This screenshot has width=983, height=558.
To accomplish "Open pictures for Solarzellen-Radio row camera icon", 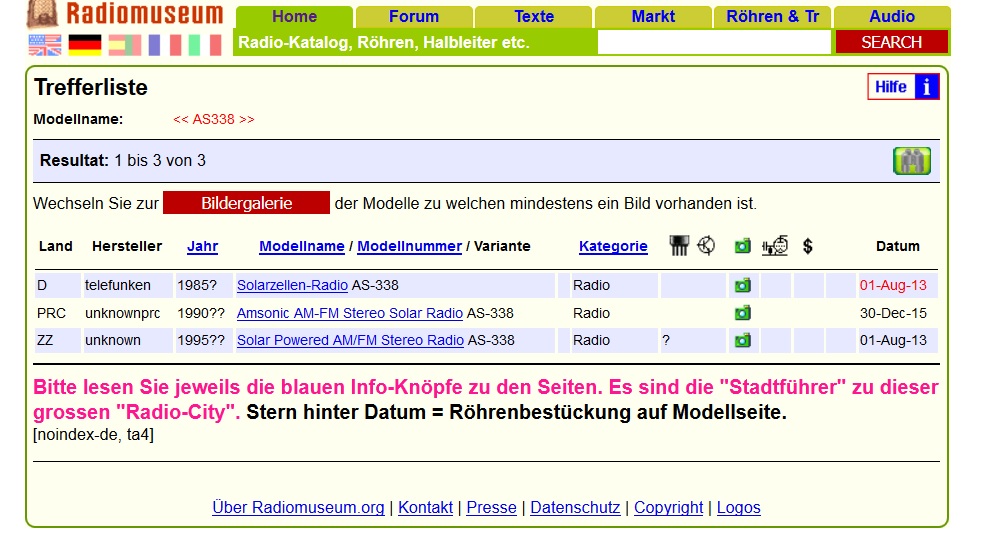I will coord(742,286).
